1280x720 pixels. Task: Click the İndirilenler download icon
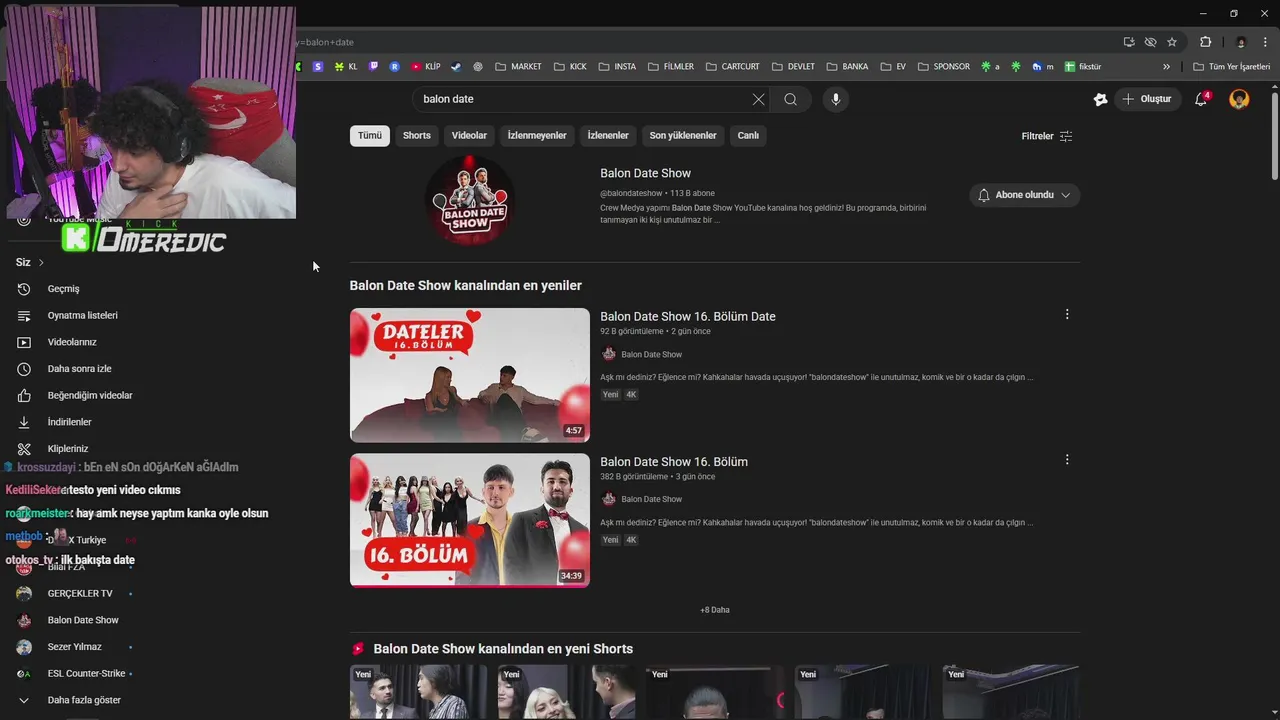point(24,422)
